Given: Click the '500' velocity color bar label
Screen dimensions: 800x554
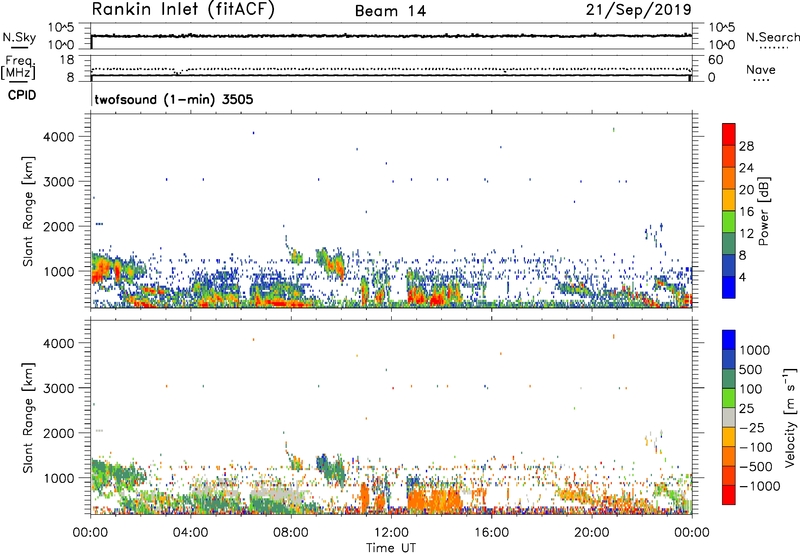Looking at the screenshot, I should click(751, 370).
